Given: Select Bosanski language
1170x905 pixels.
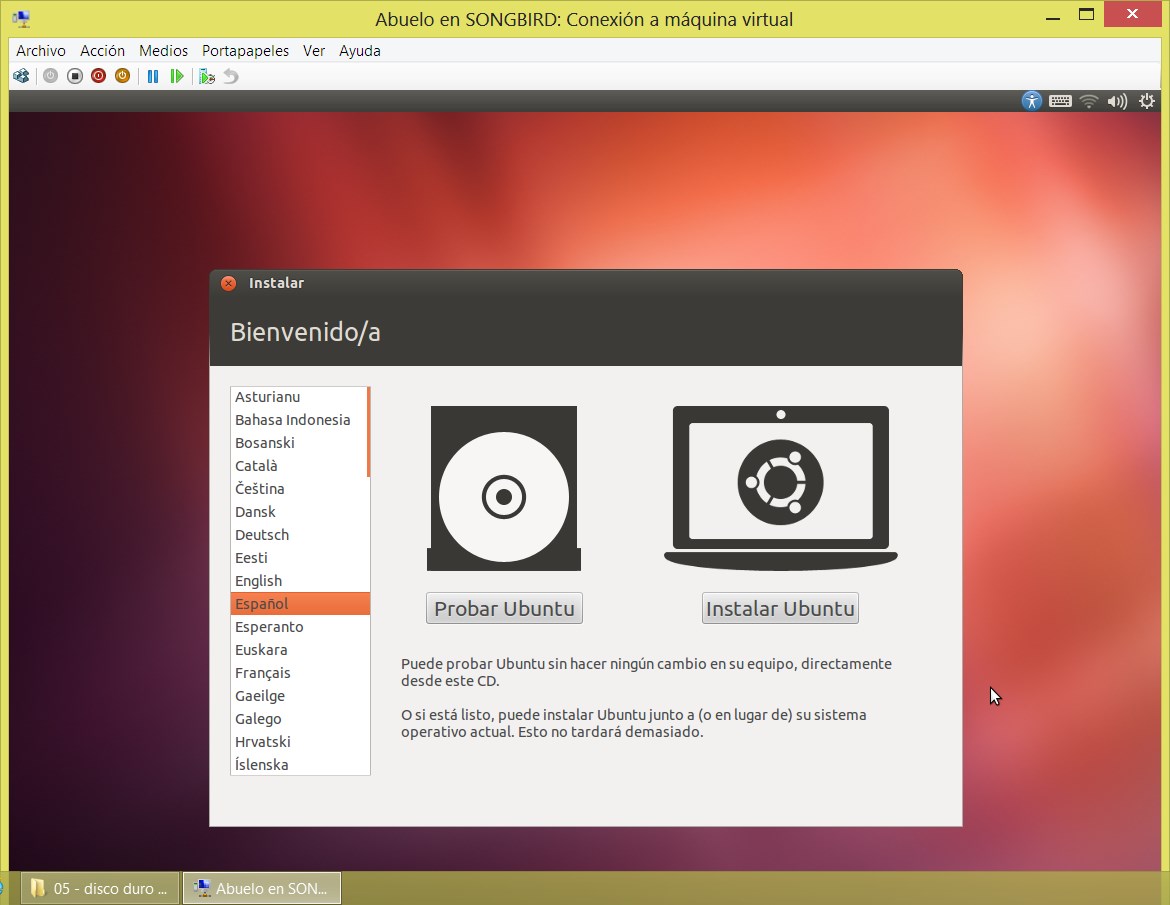Looking at the screenshot, I should tap(299, 443).
